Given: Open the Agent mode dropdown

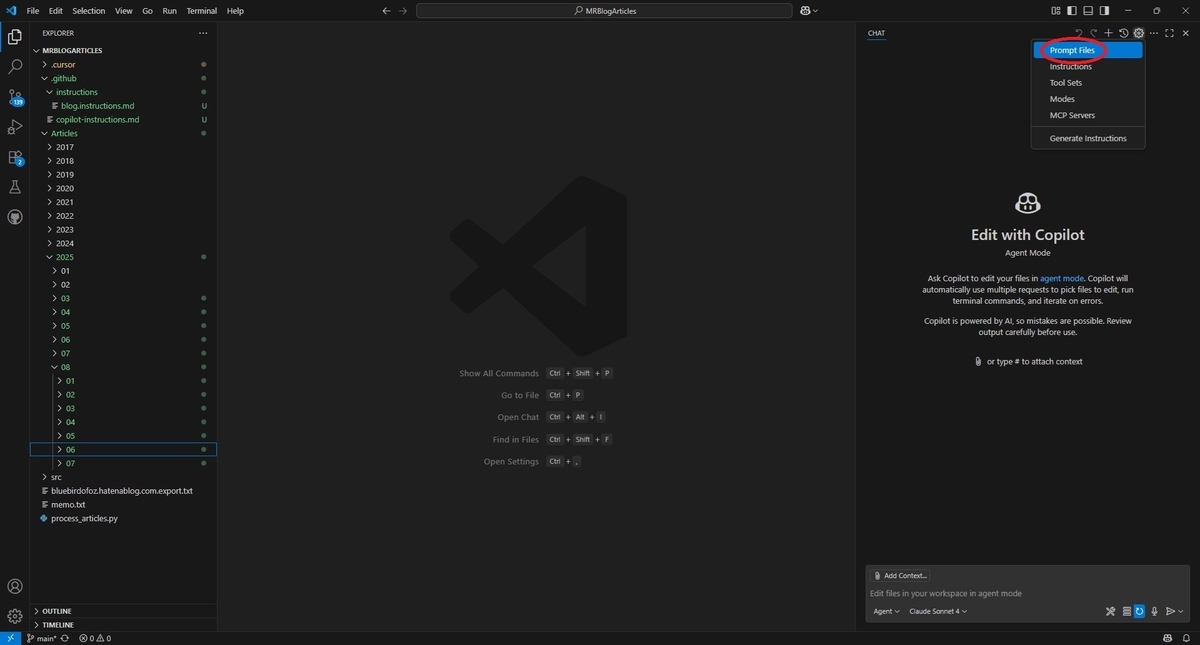Looking at the screenshot, I should point(886,611).
